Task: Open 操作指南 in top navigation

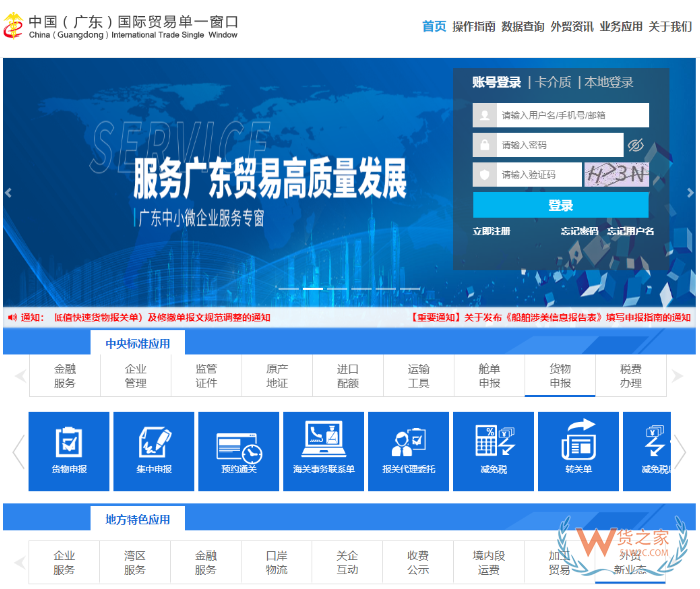Action: tap(473, 27)
